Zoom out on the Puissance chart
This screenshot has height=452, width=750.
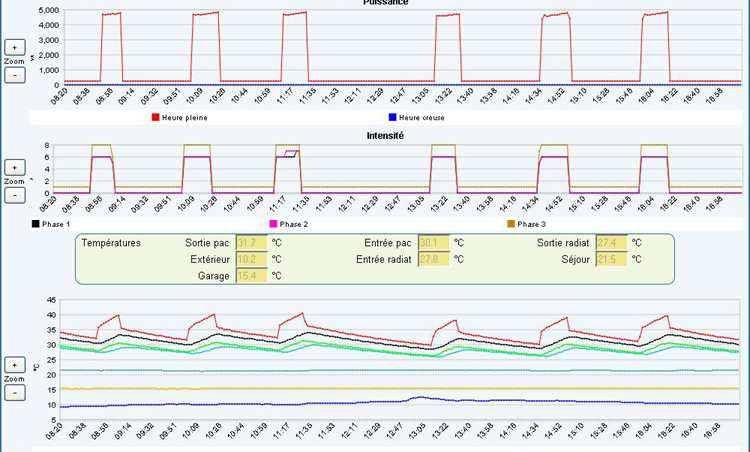click(x=15, y=75)
